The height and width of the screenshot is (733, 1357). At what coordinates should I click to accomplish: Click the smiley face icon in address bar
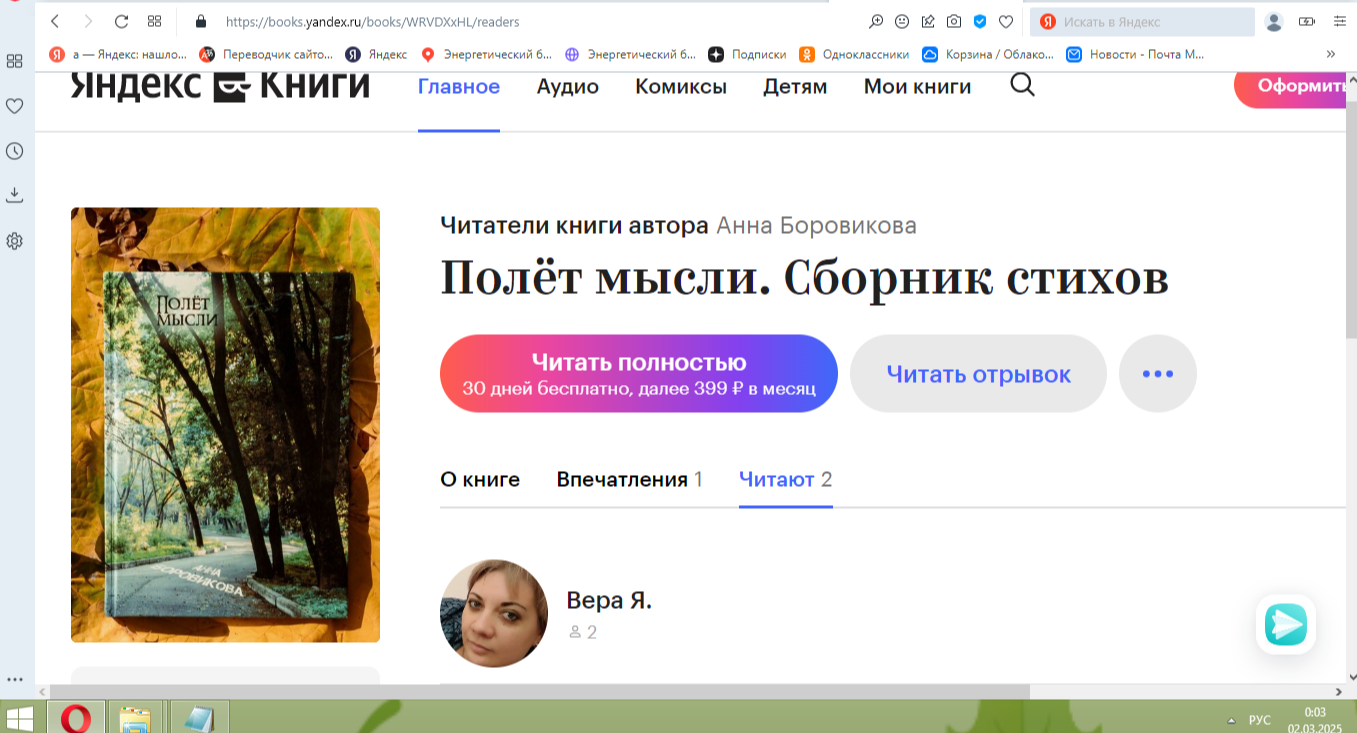coord(902,21)
